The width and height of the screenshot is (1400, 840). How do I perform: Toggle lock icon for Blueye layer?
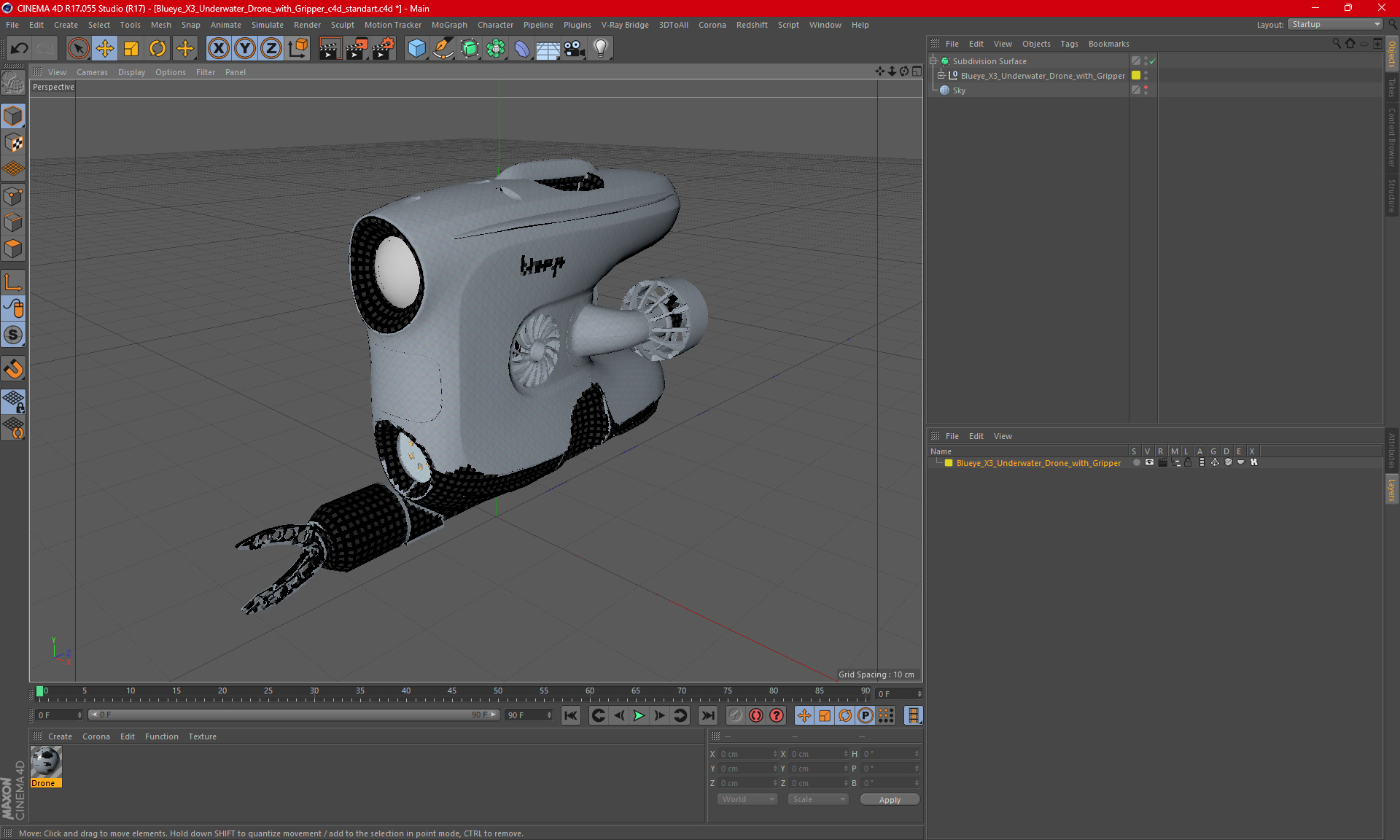(1188, 462)
